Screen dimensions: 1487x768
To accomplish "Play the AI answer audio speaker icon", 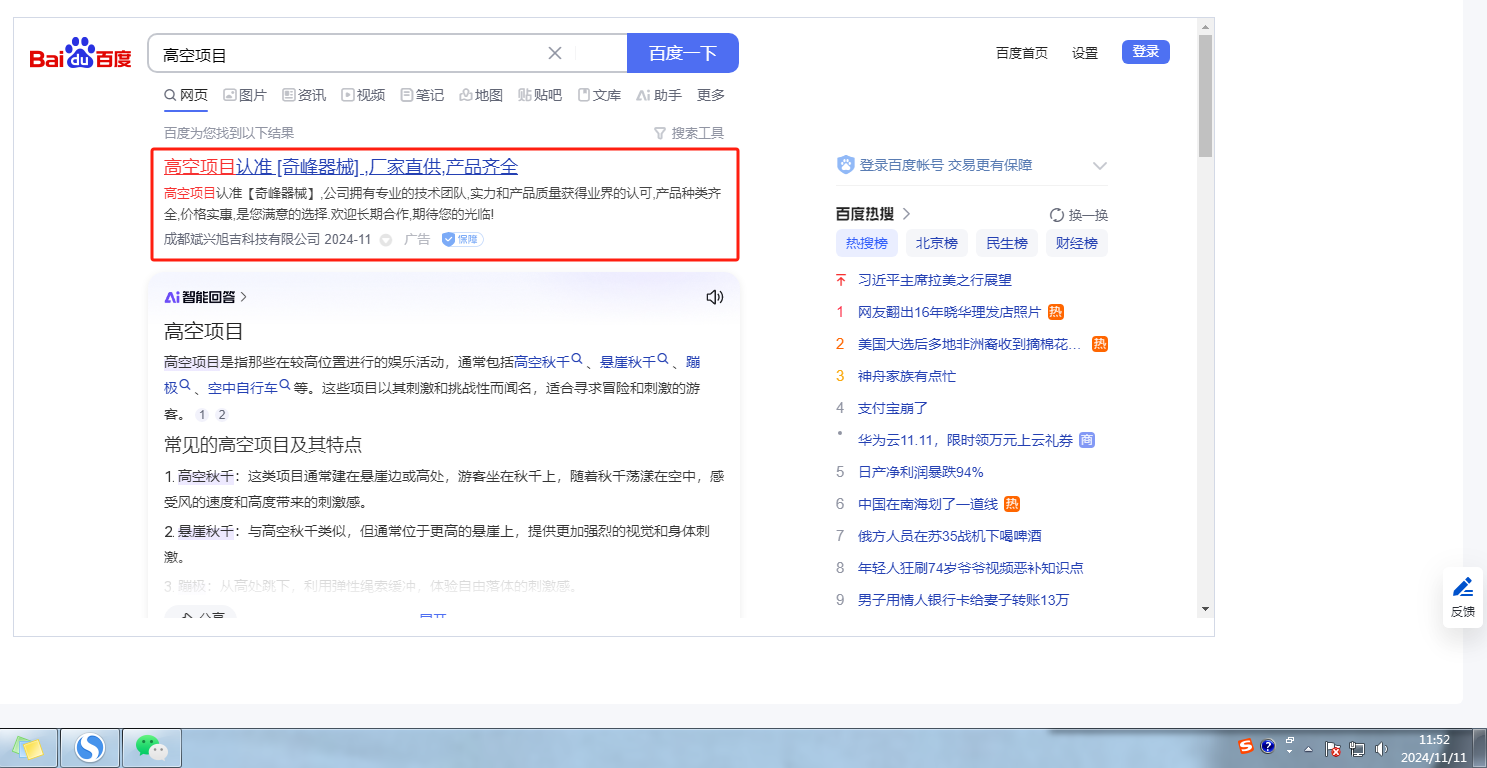I will pos(714,297).
